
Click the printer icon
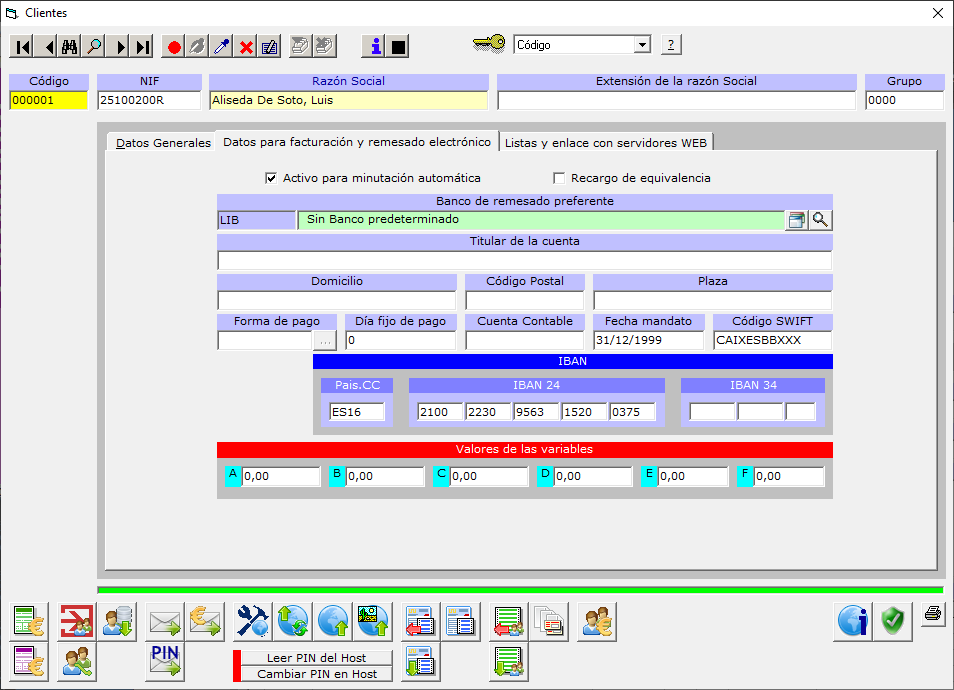point(932,614)
